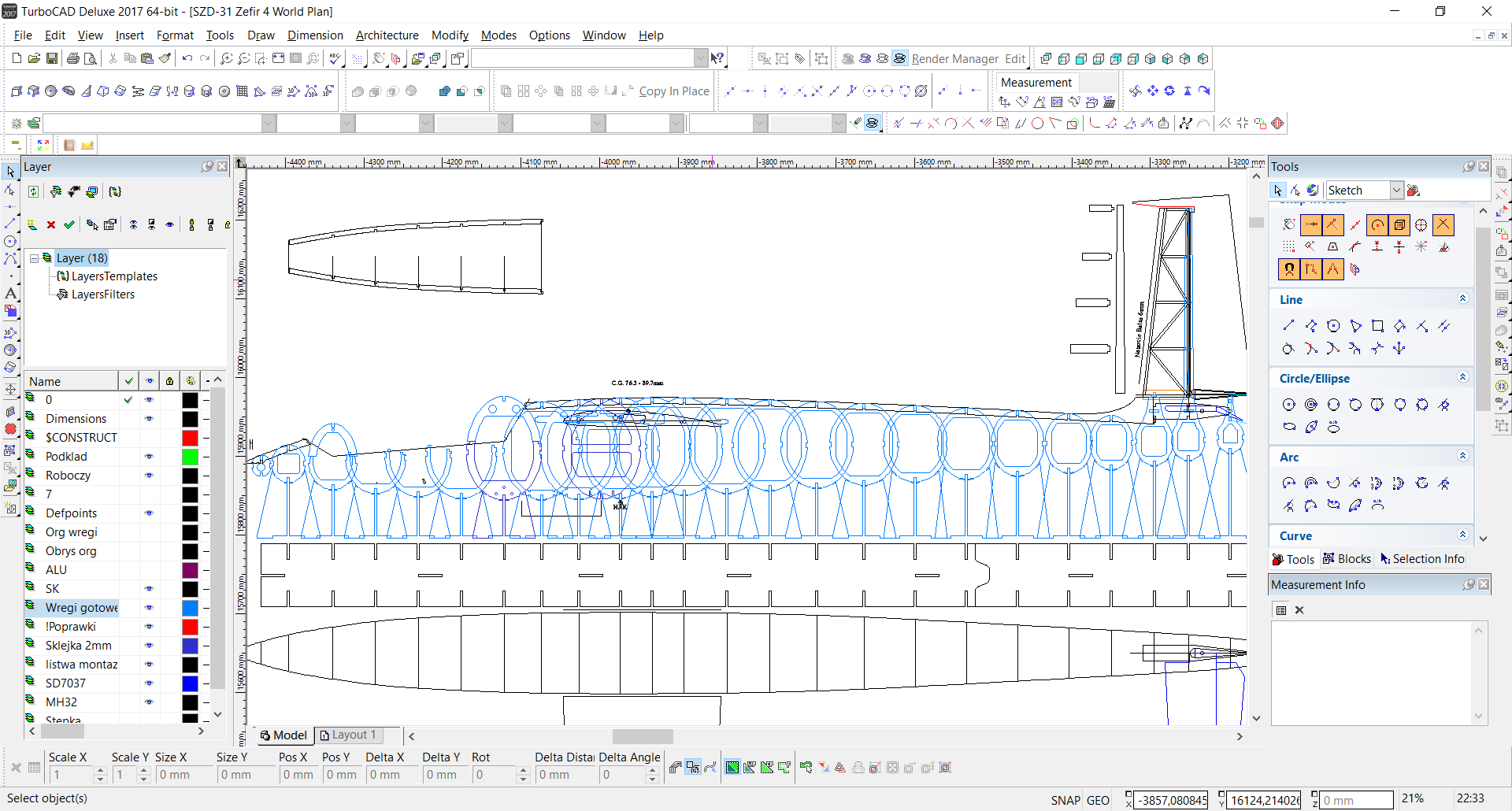Open the wide combo box dropdown in top toolbar

(700, 58)
